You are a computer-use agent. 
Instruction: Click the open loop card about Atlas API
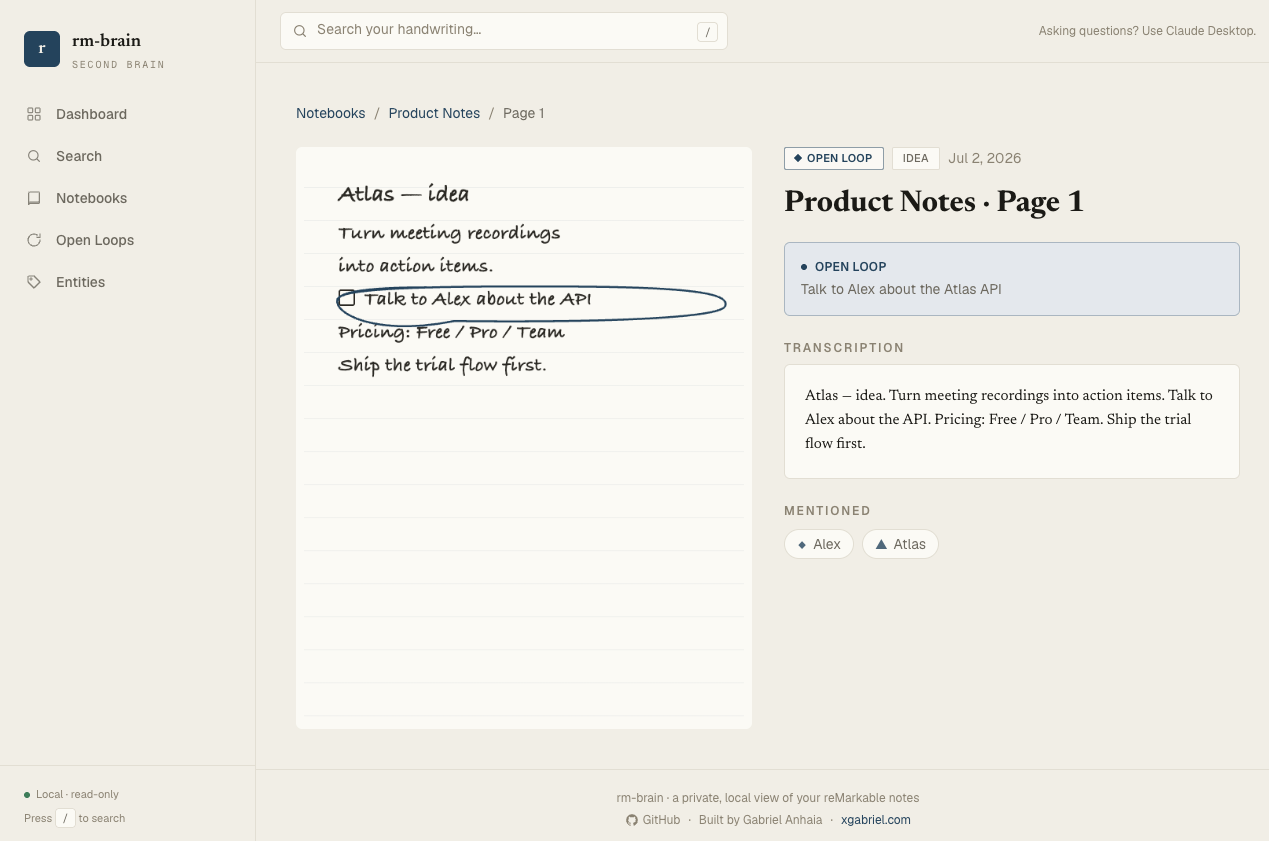[1012, 279]
